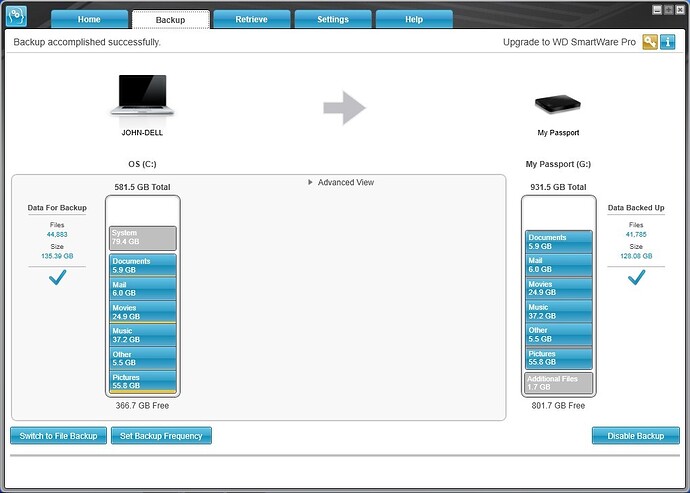Select the My Passport drive icon
This screenshot has height=493, width=690.
point(558,104)
